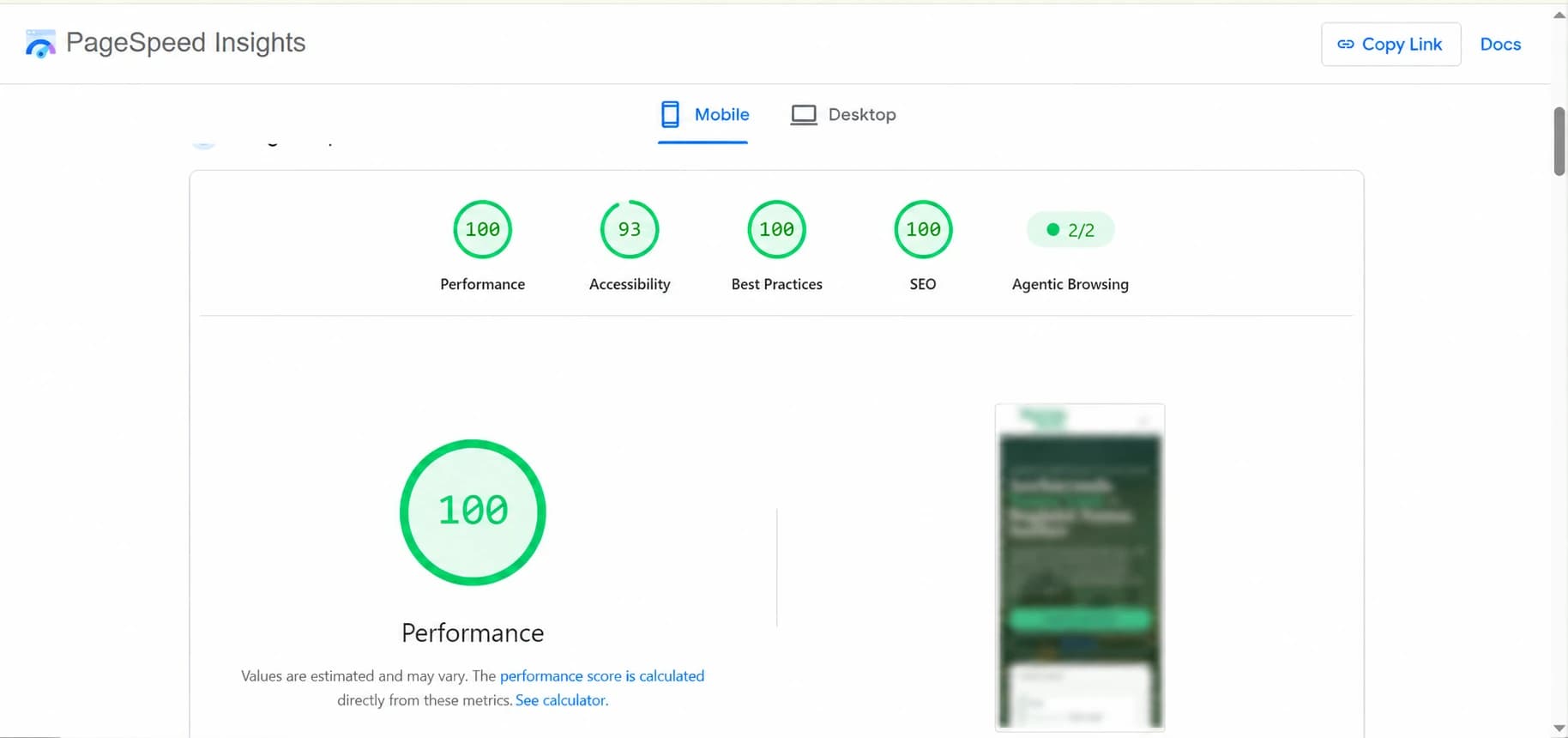This screenshot has height=738, width=1568.
Task: Switch to the Desktop tab
Action: (843, 114)
